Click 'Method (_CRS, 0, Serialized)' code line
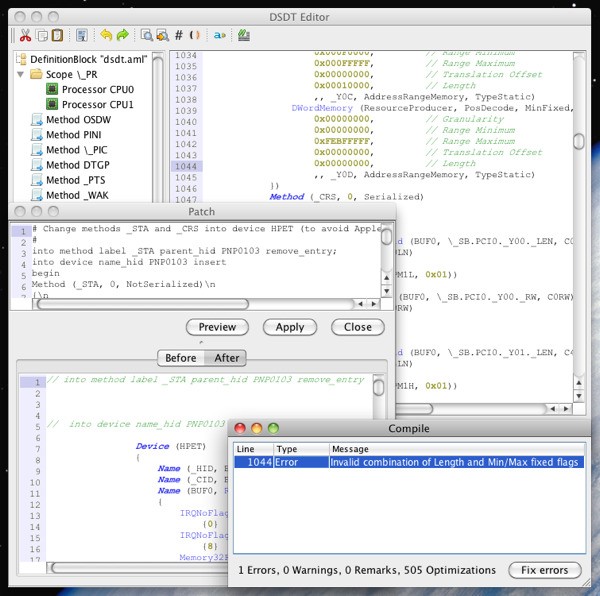This screenshot has height=596, width=600. pyautogui.click(x=347, y=197)
